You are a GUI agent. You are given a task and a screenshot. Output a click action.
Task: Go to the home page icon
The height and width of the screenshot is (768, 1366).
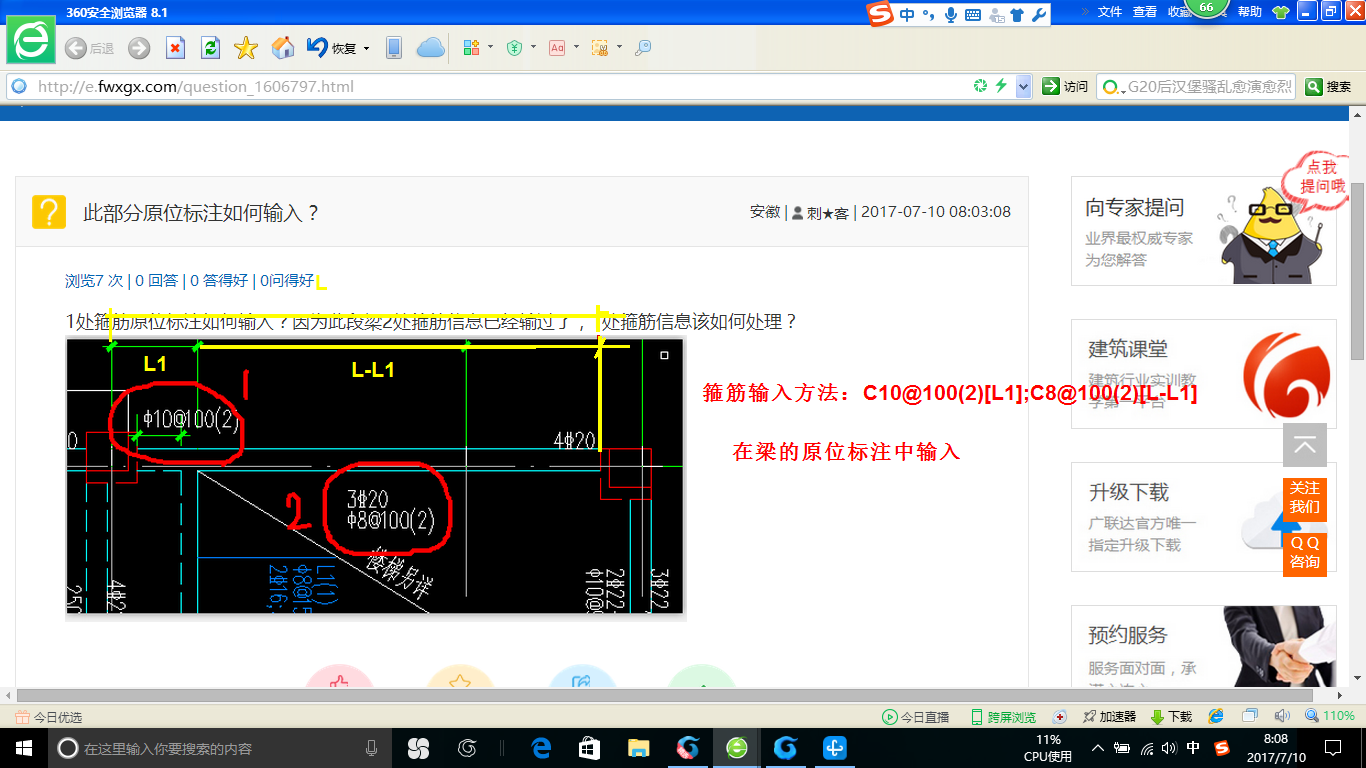click(283, 48)
